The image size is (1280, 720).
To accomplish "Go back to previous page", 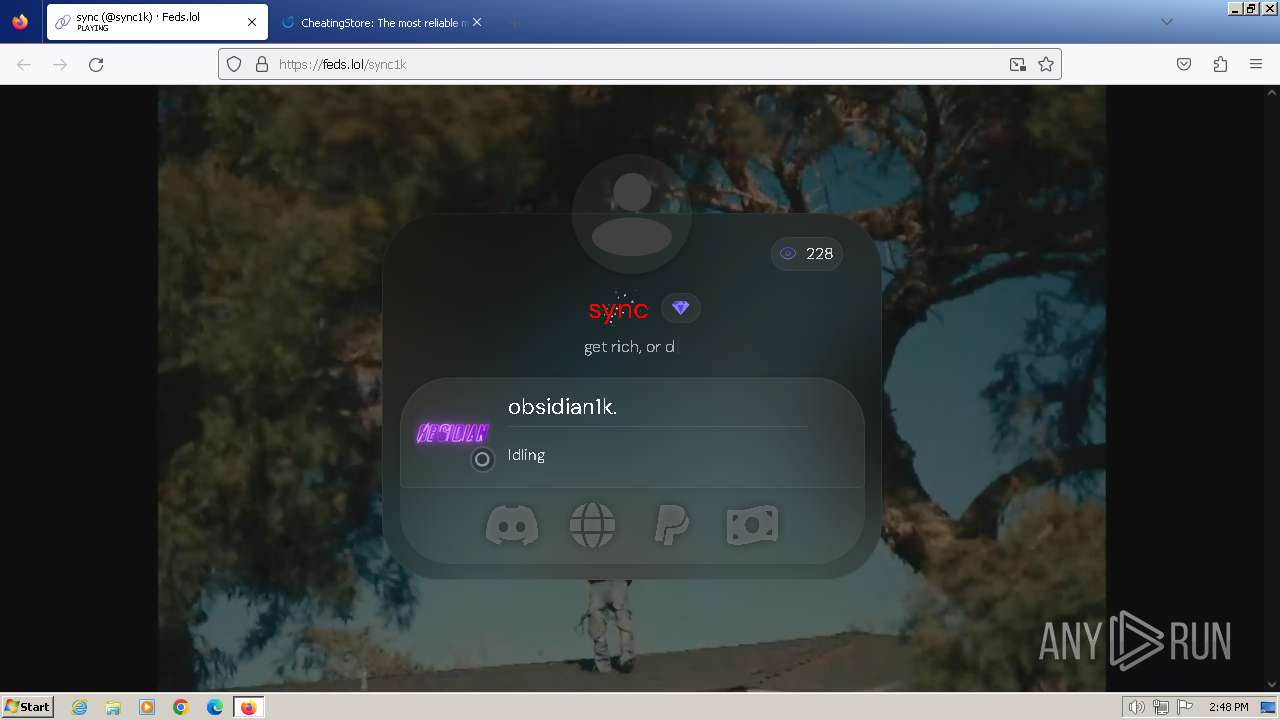I will pyautogui.click(x=24, y=64).
